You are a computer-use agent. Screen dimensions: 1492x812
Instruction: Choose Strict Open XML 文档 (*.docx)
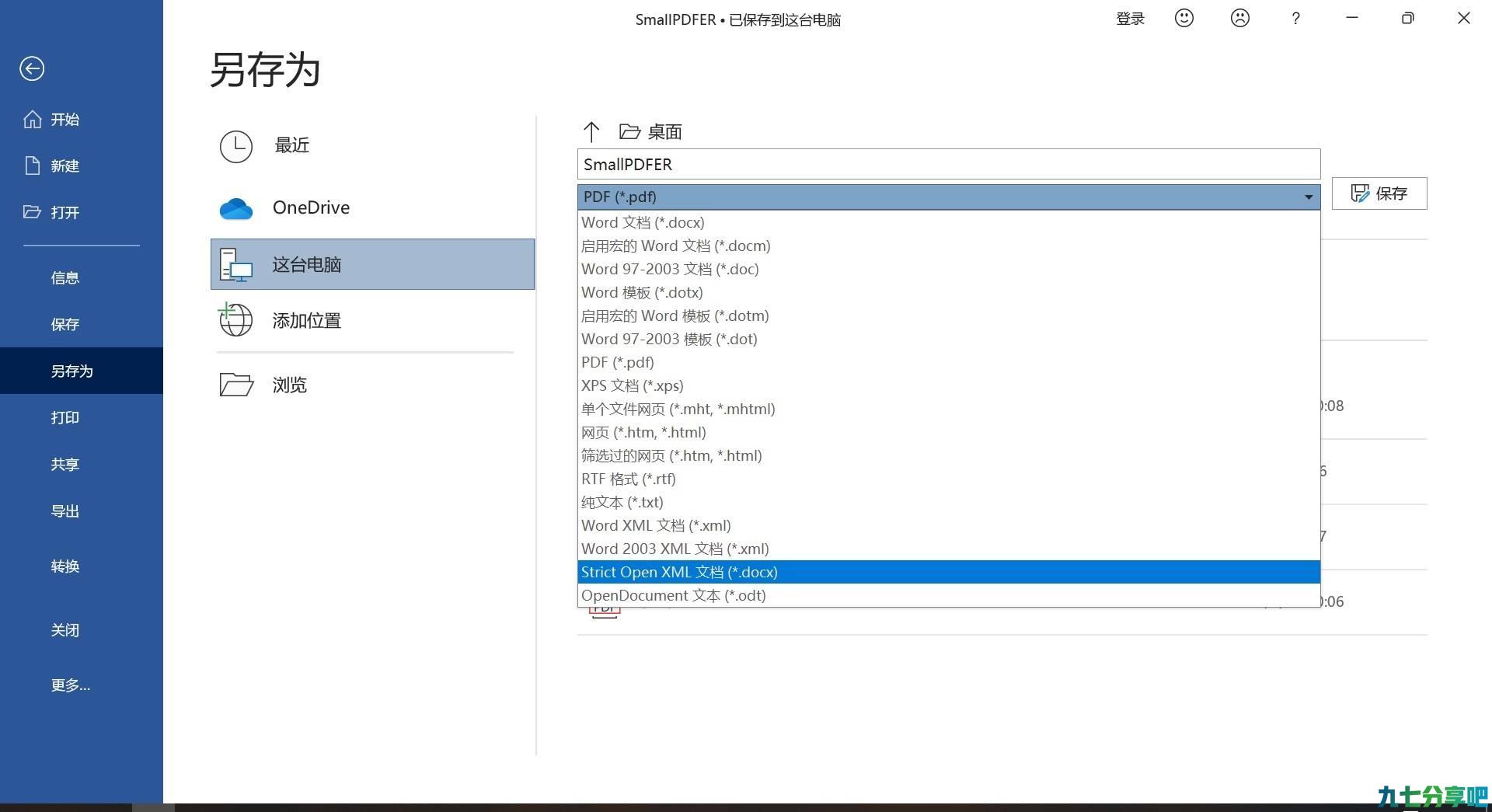point(949,572)
